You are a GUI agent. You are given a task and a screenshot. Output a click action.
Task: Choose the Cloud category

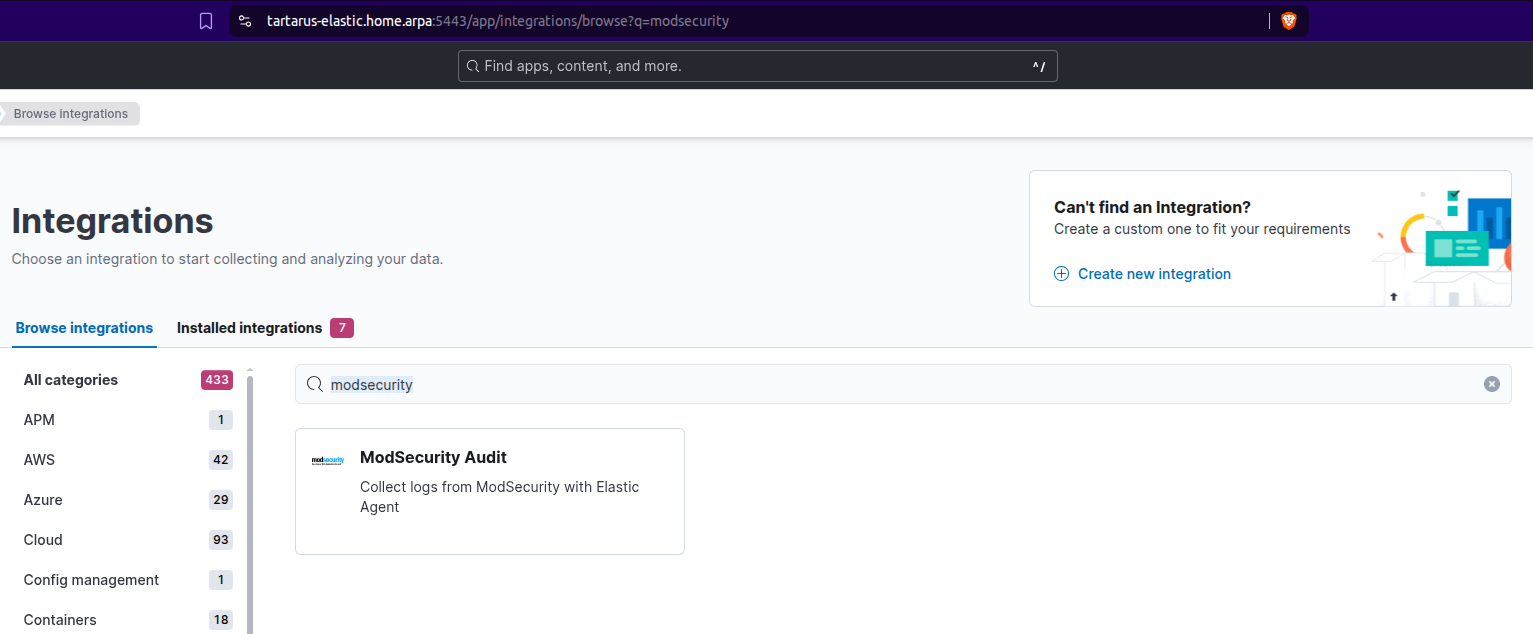coord(43,540)
